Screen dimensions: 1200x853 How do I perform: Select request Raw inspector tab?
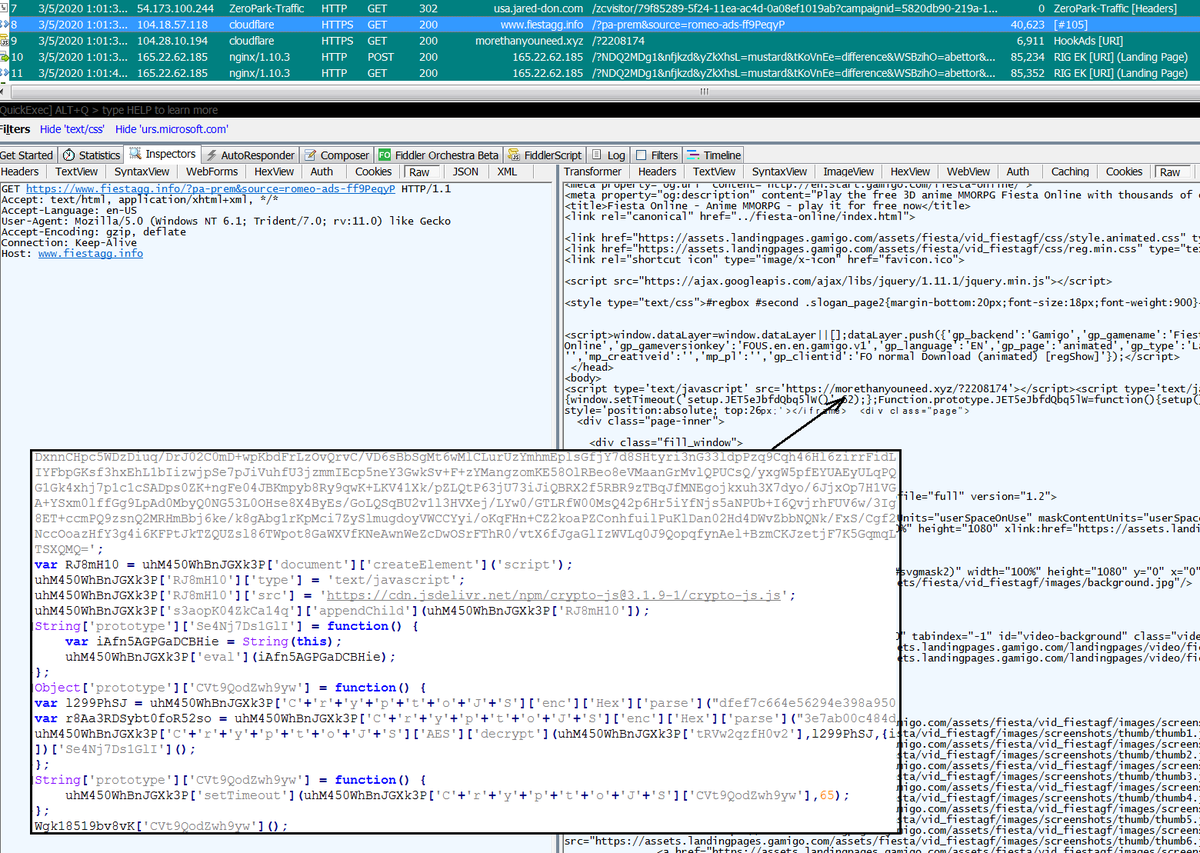(x=420, y=171)
